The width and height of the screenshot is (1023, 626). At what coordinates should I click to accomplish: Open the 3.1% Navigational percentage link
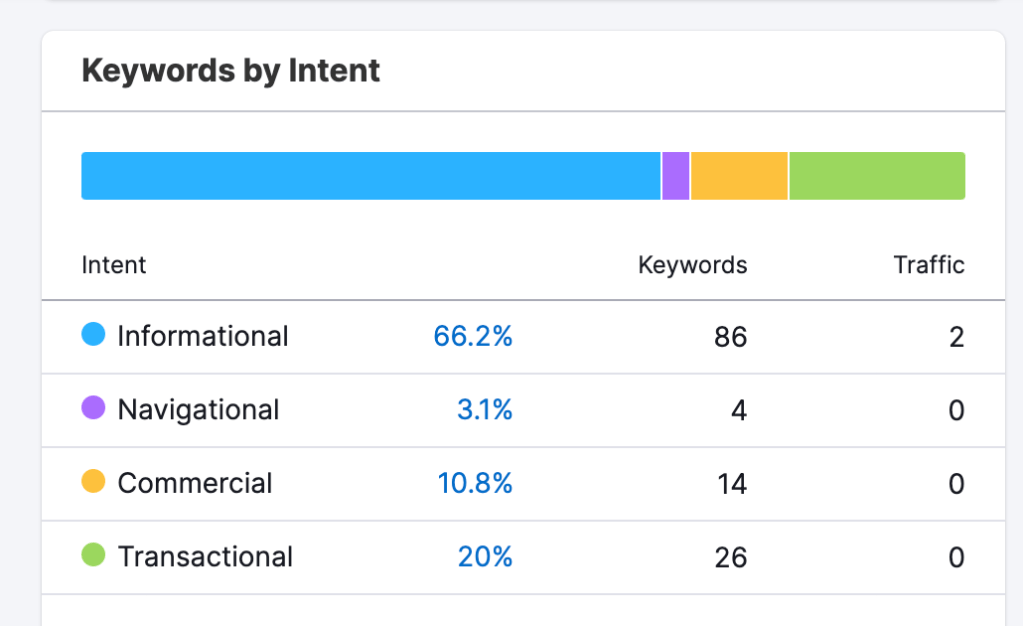pyautogui.click(x=485, y=410)
